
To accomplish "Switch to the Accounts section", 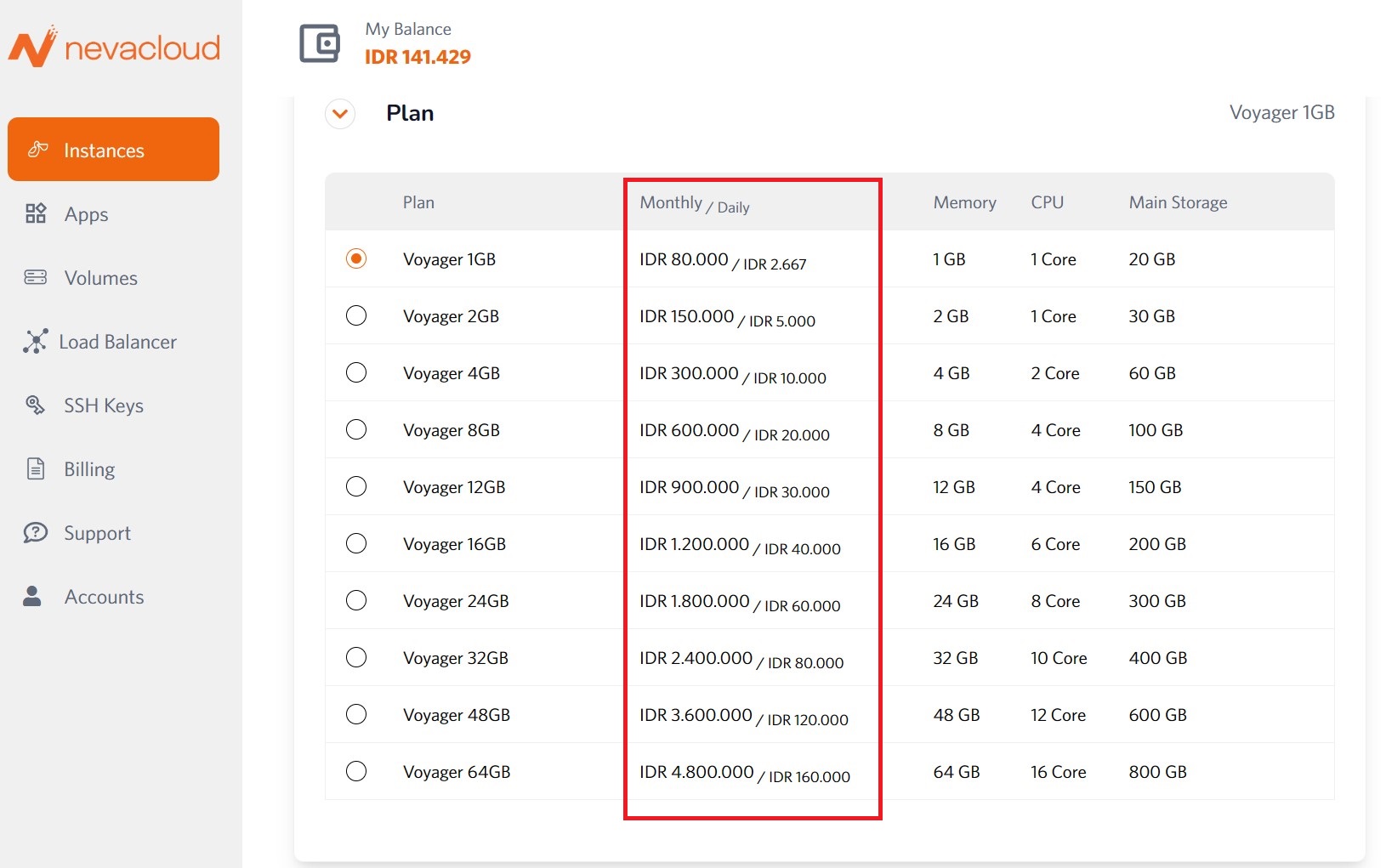I will [104, 596].
